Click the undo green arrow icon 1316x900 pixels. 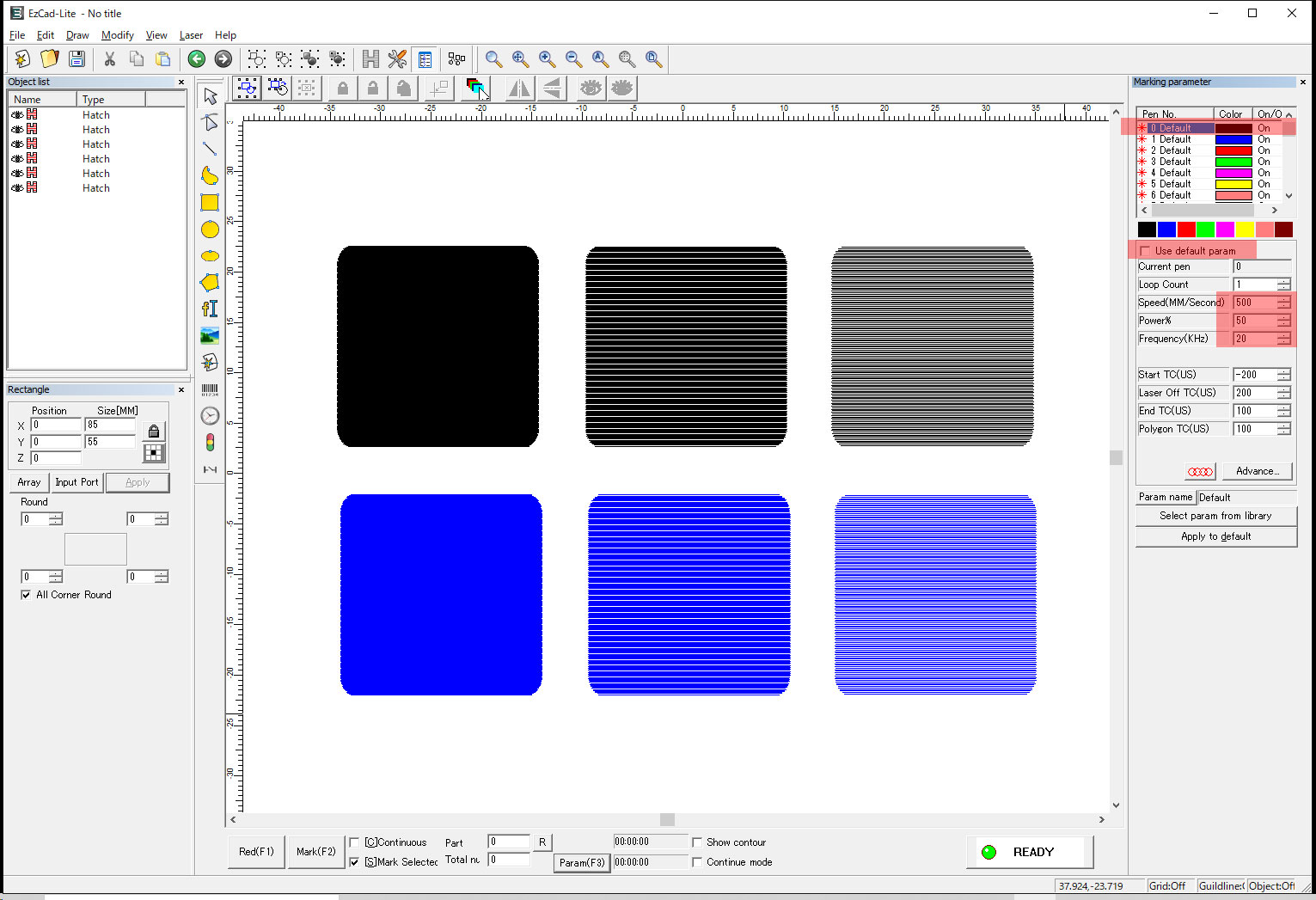point(197,59)
